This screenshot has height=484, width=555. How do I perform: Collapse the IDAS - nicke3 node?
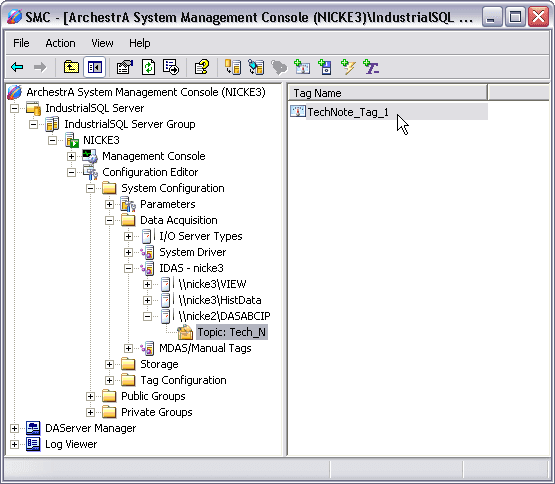click(128, 268)
